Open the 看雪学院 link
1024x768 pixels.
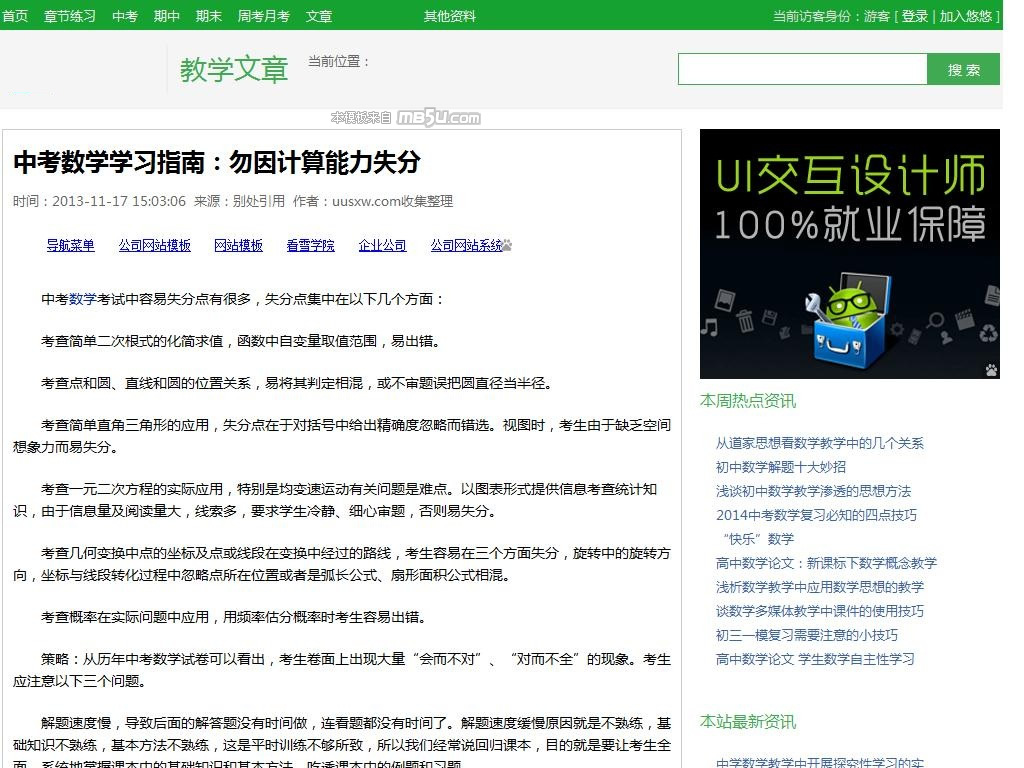(x=310, y=245)
